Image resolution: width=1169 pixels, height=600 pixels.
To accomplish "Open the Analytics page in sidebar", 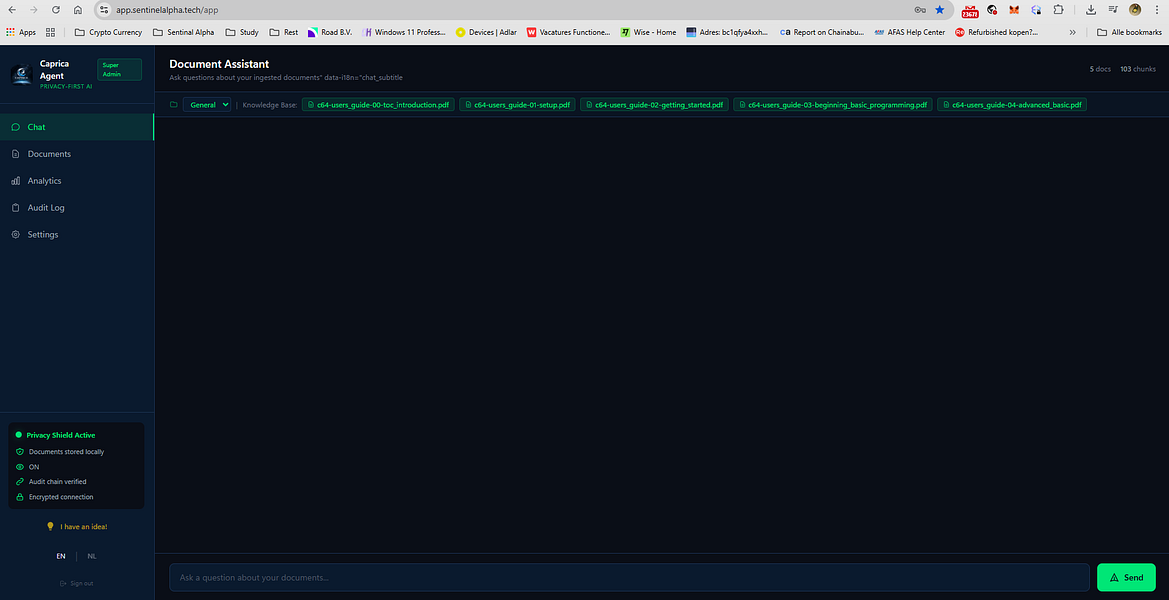I will point(77,180).
